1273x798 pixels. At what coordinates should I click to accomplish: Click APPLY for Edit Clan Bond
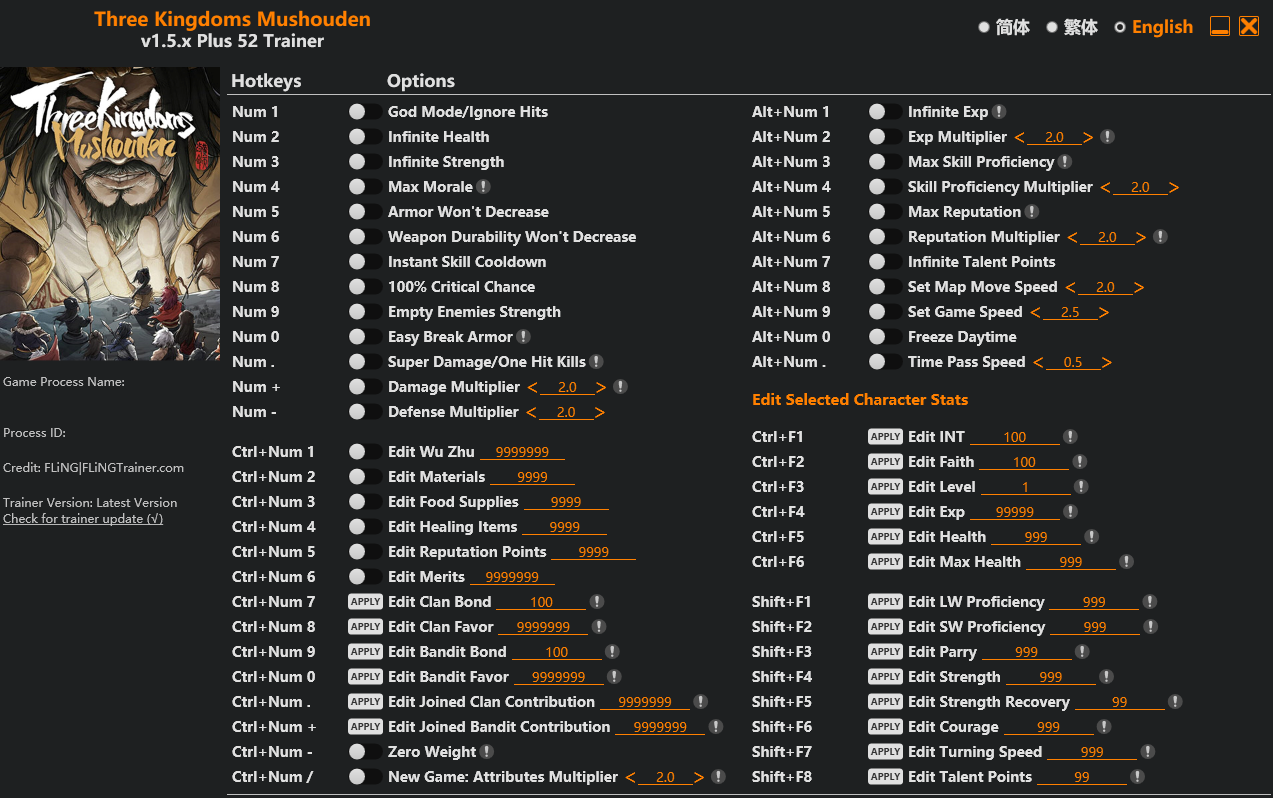365,602
